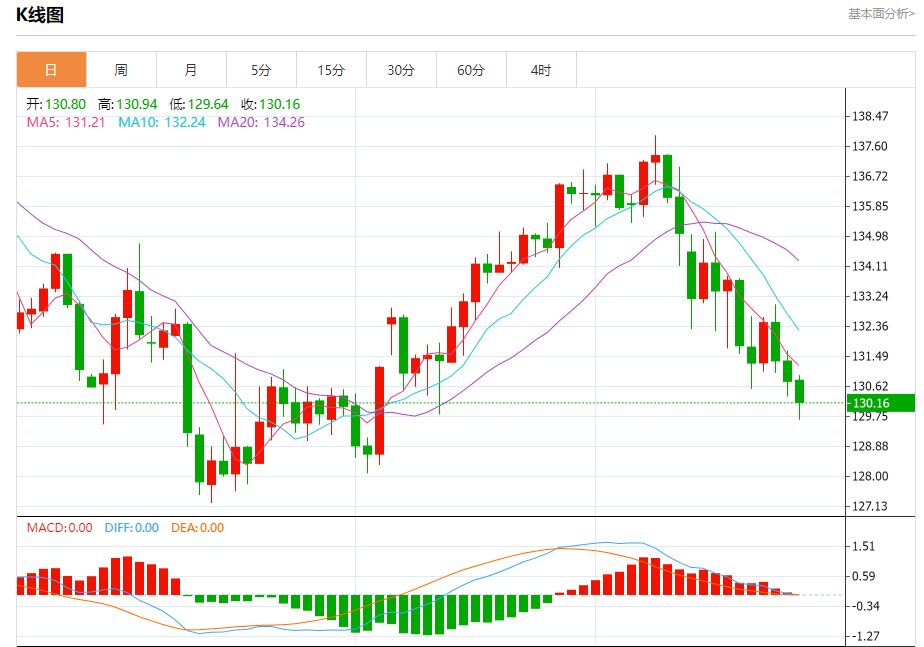
Task: Select the 日 daily chart tab
Action: click(51, 70)
